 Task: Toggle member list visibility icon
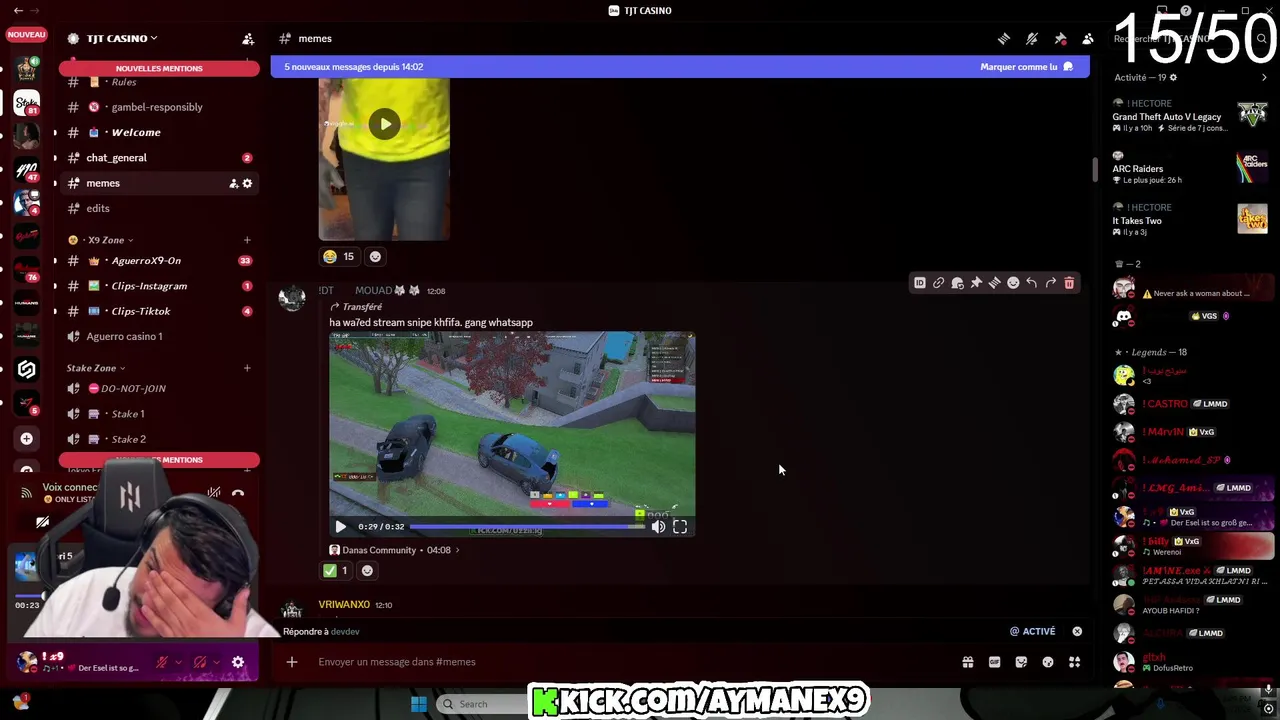(x=1088, y=39)
